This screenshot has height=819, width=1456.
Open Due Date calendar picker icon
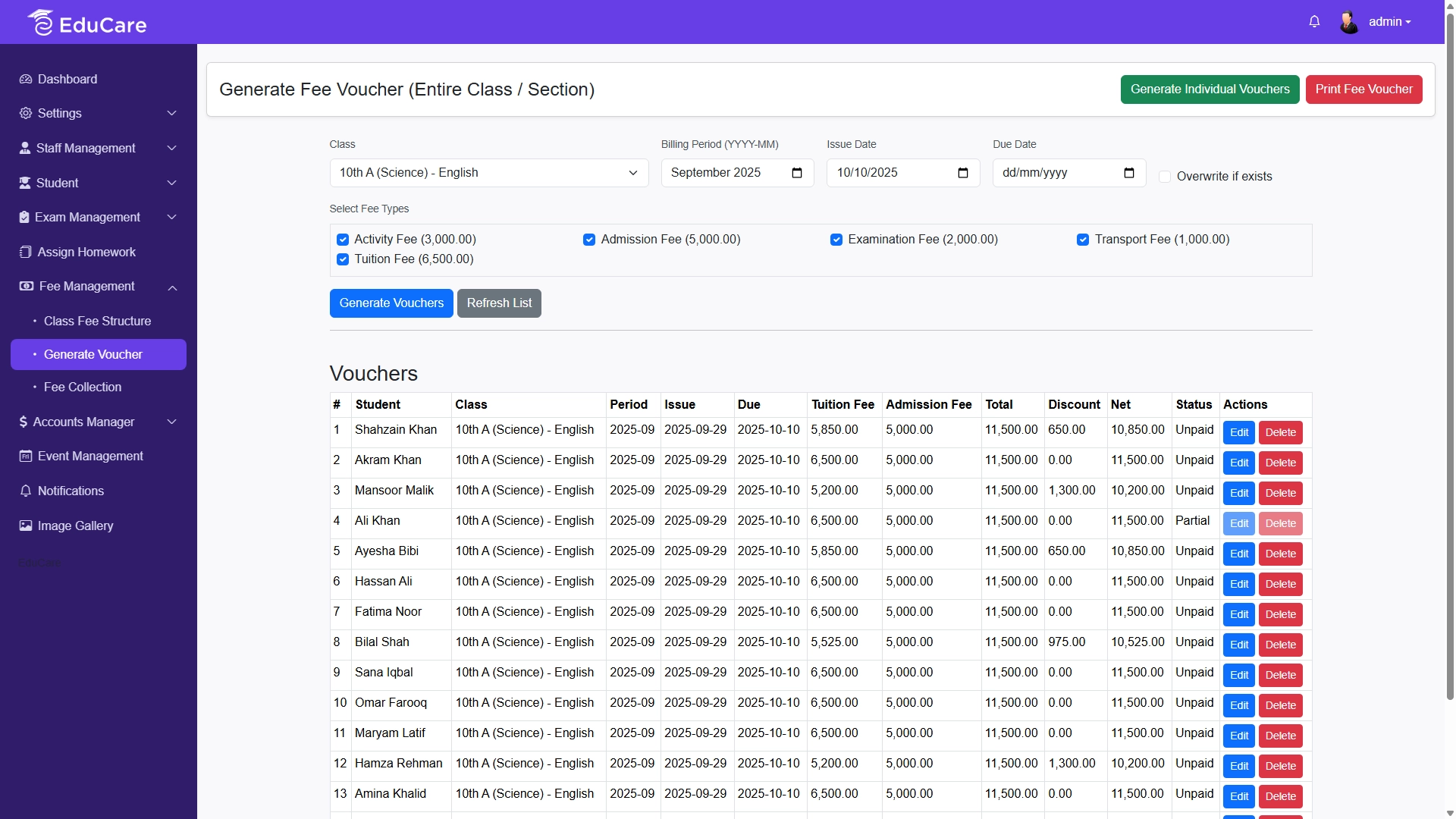click(x=1128, y=173)
